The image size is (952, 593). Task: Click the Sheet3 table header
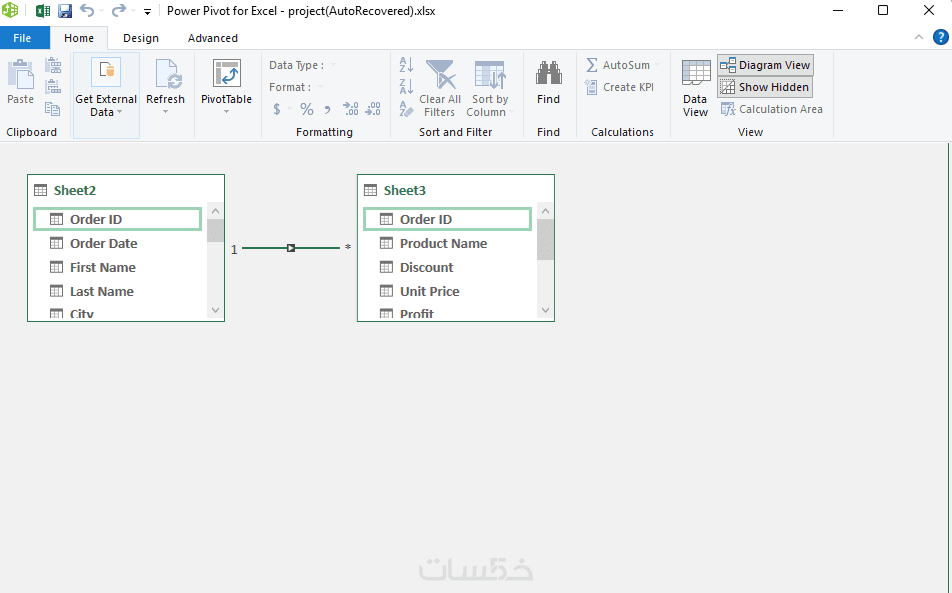tap(456, 190)
